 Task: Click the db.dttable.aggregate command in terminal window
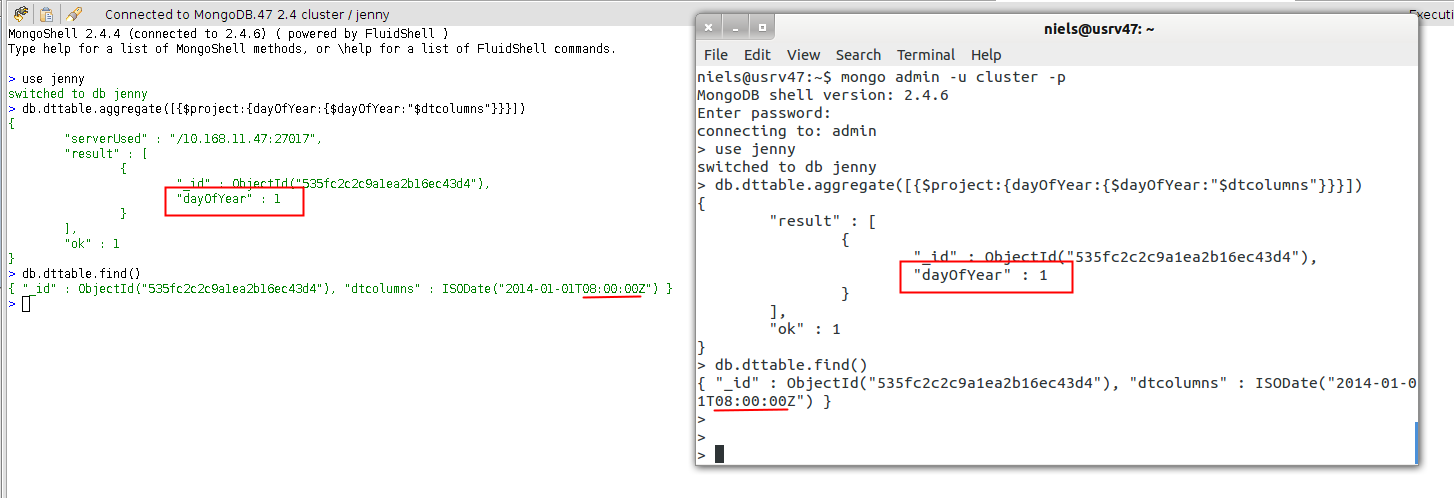[1039, 185]
